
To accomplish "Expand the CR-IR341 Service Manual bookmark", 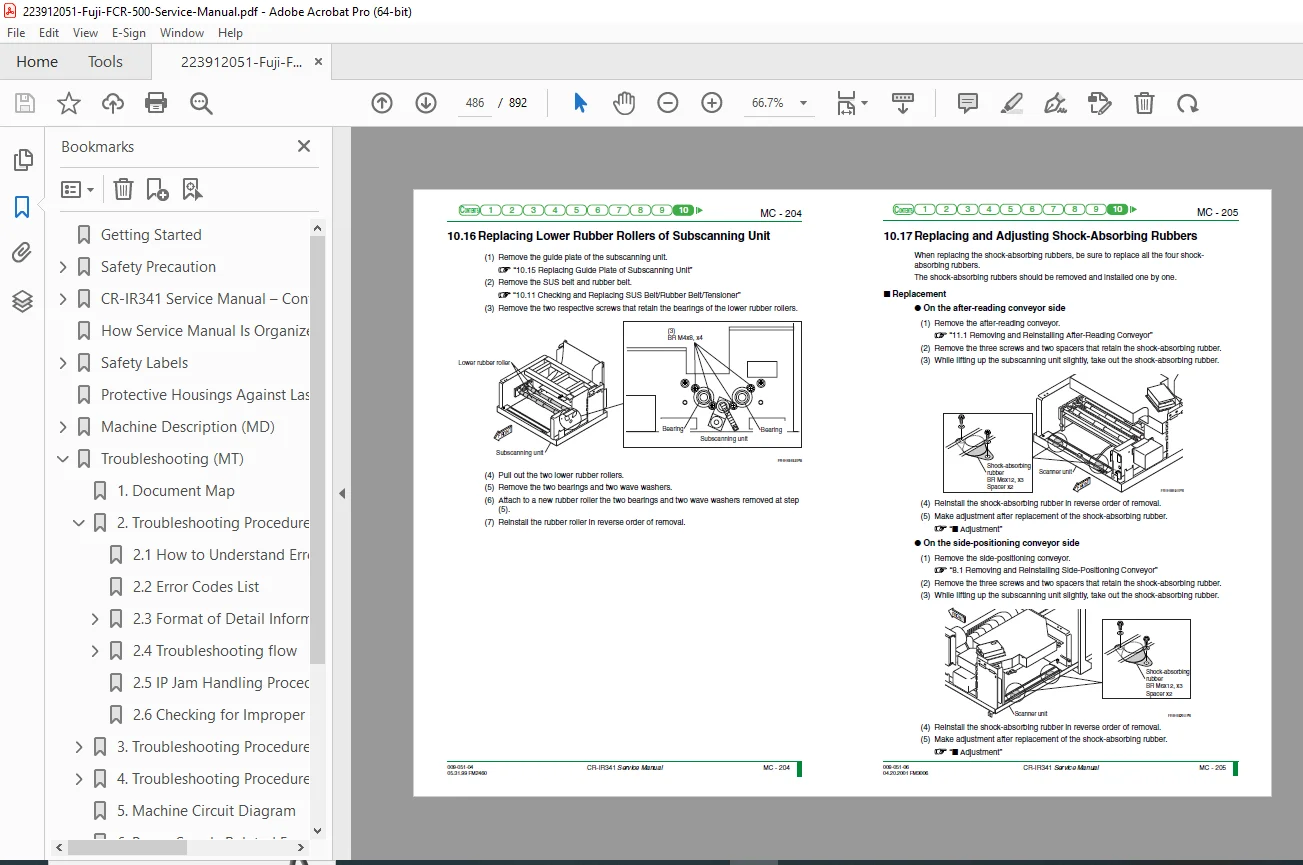I will click(63, 299).
